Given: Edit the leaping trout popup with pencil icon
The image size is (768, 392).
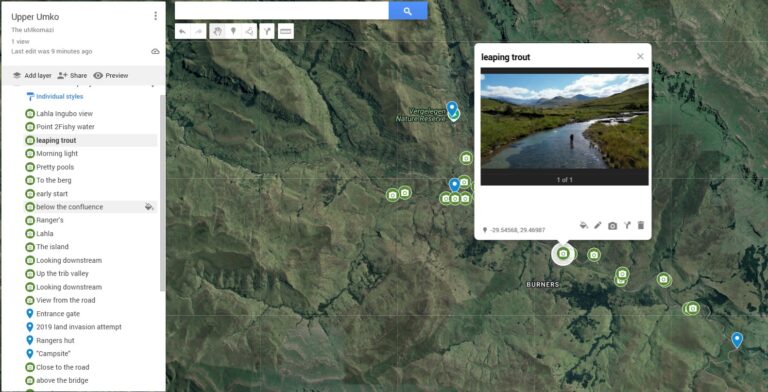Looking at the screenshot, I should click(598, 225).
